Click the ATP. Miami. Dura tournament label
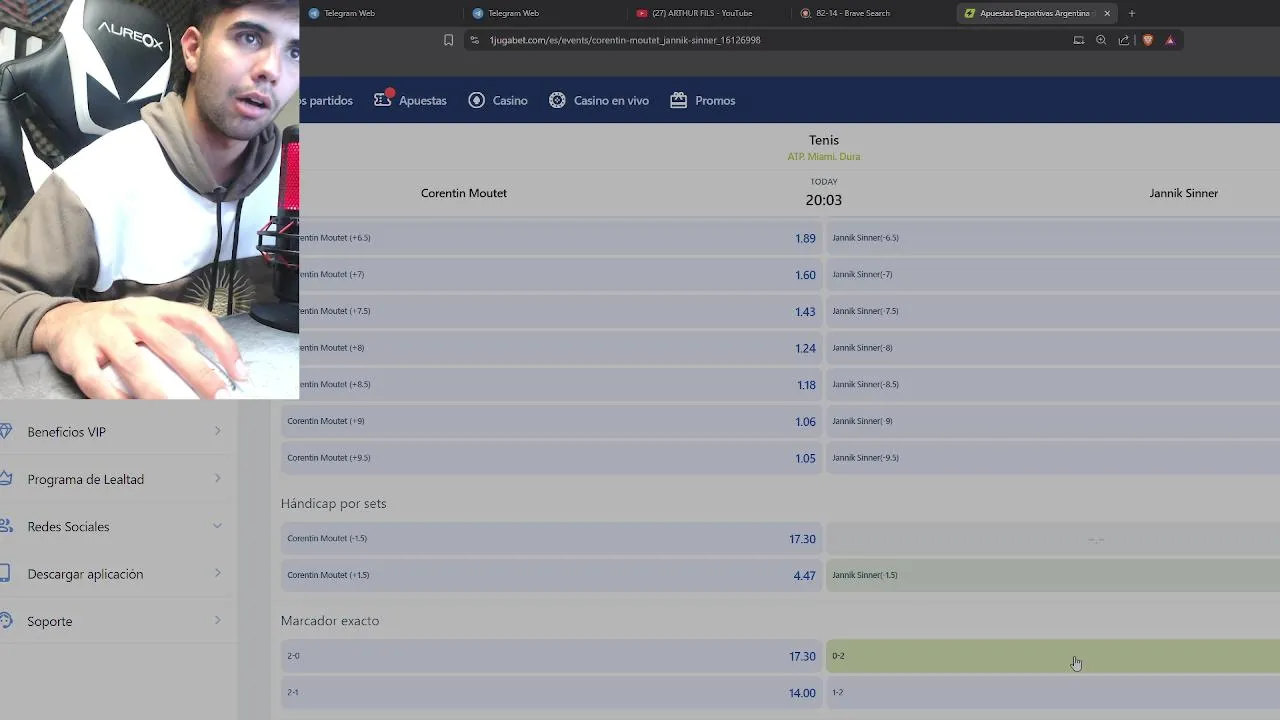 [824, 157]
